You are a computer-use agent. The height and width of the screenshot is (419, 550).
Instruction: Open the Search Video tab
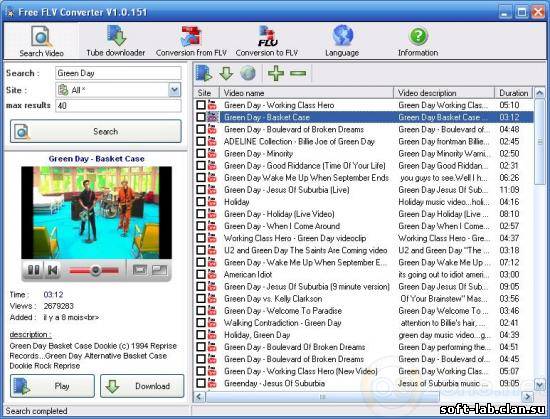pos(41,41)
